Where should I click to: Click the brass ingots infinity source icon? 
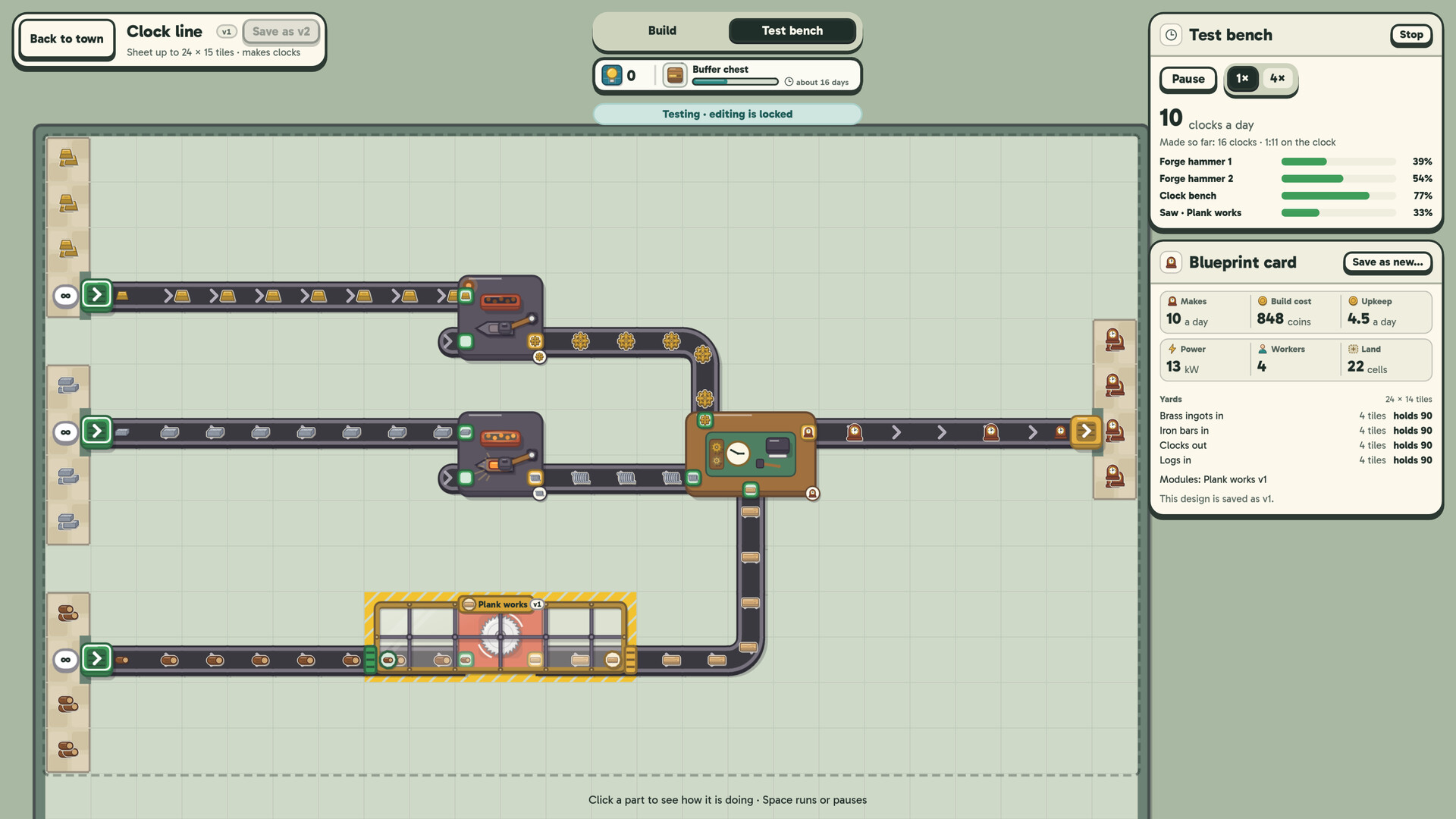tap(66, 296)
